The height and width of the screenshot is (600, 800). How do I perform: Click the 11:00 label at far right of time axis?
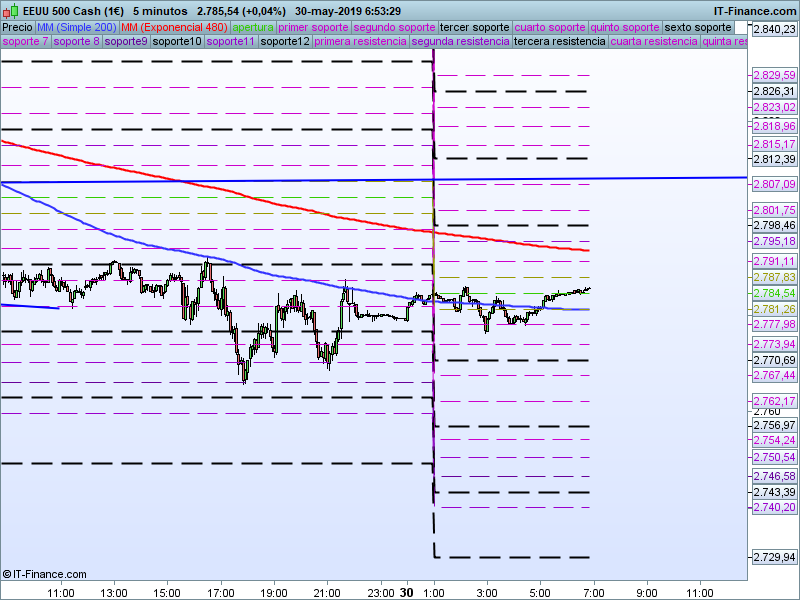point(699,593)
